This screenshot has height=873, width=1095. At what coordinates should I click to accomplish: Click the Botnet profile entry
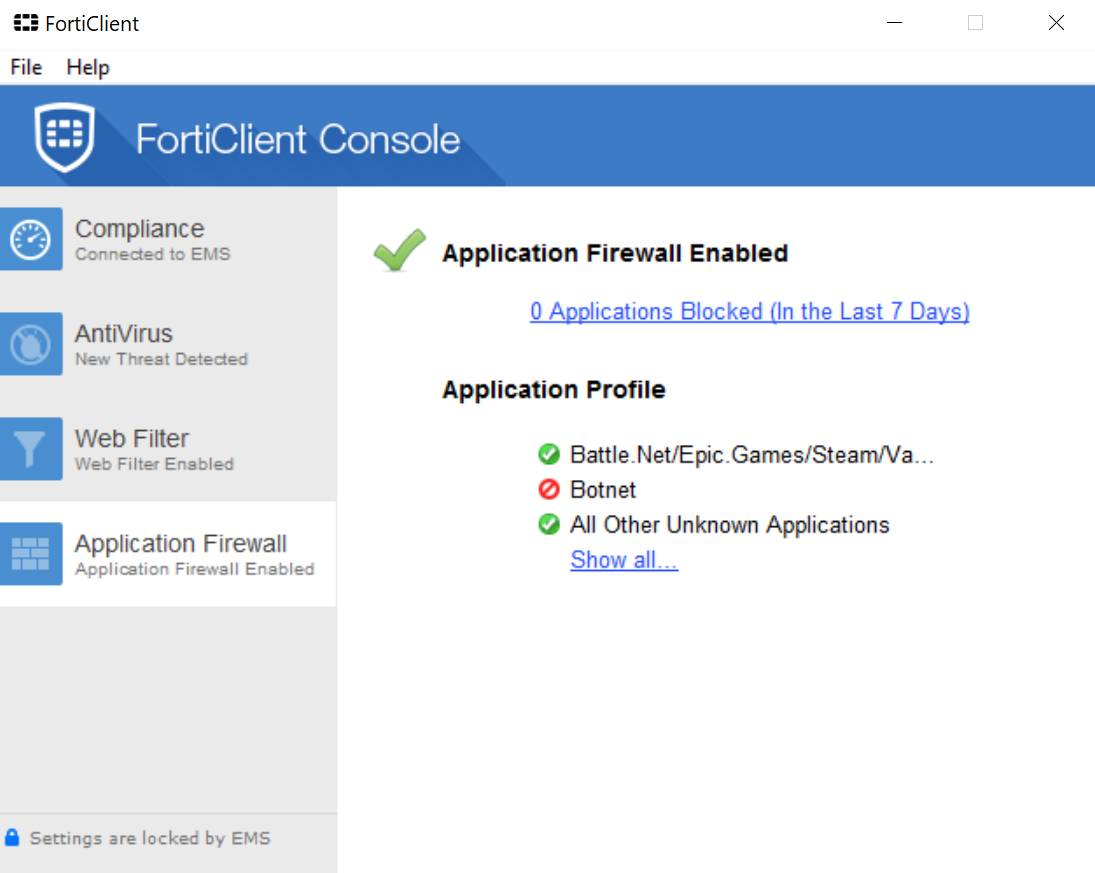click(603, 490)
